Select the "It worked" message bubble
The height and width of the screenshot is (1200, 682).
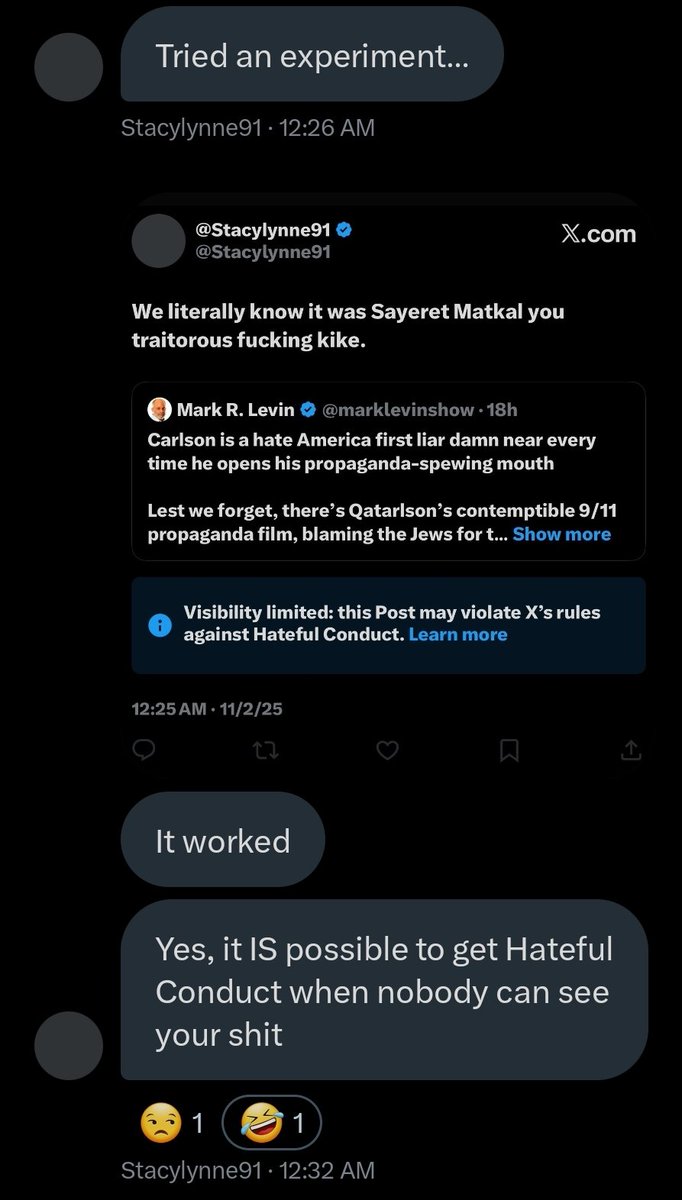(x=222, y=840)
